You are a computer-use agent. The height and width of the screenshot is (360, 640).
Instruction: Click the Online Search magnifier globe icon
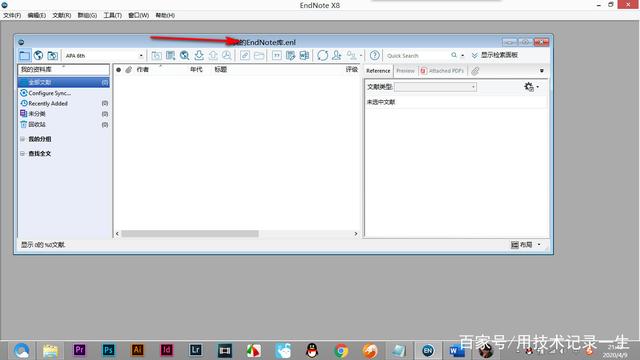click(x=184, y=55)
